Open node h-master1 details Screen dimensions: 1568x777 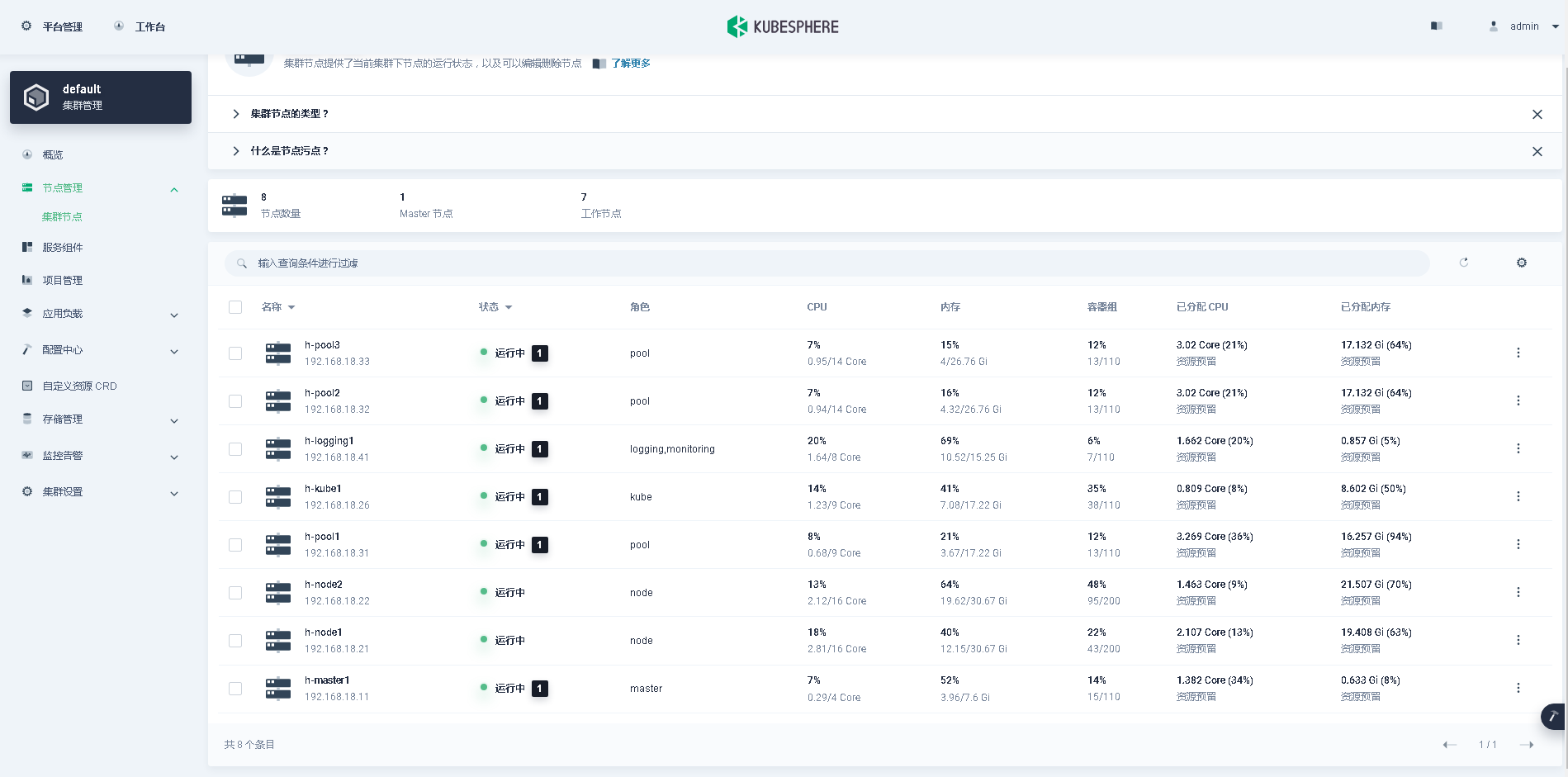coord(327,680)
